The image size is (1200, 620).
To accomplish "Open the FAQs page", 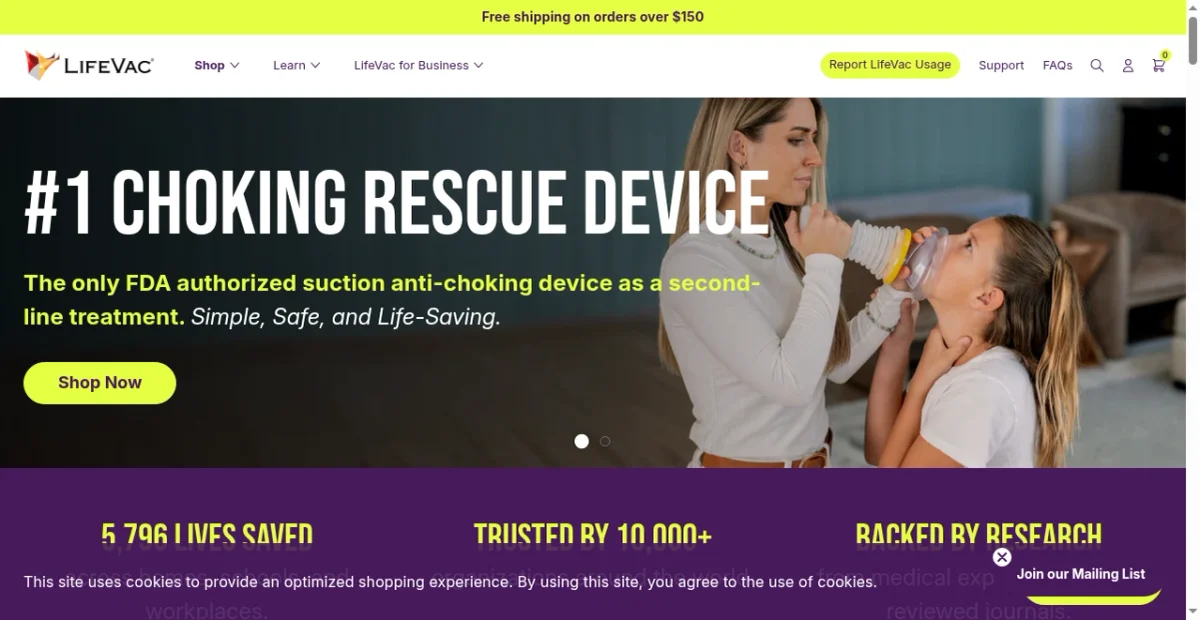I will (x=1057, y=65).
